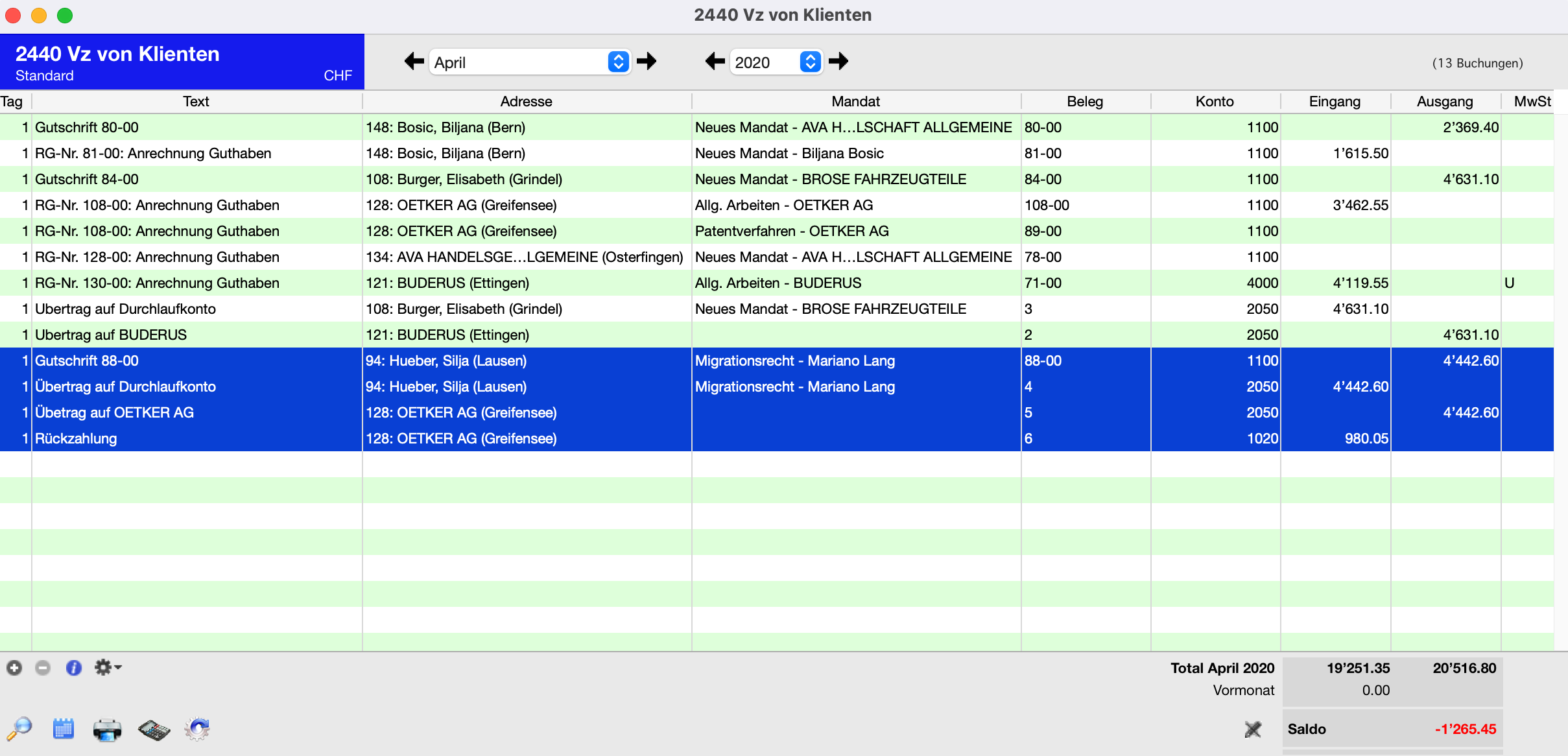Click the Vormonat value 0.00
The height and width of the screenshot is (756, 1568).
click(1375, 690)
